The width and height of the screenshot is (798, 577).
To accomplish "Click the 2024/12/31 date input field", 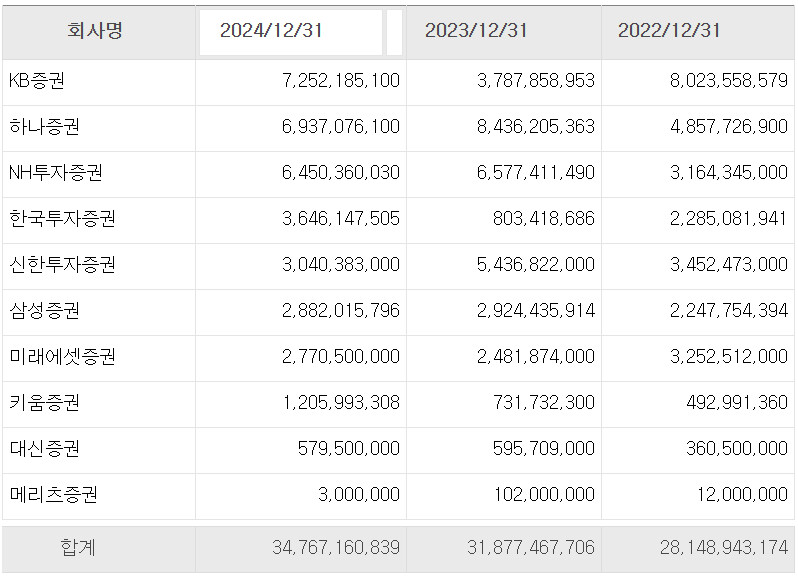I will (x=290, y=31).
